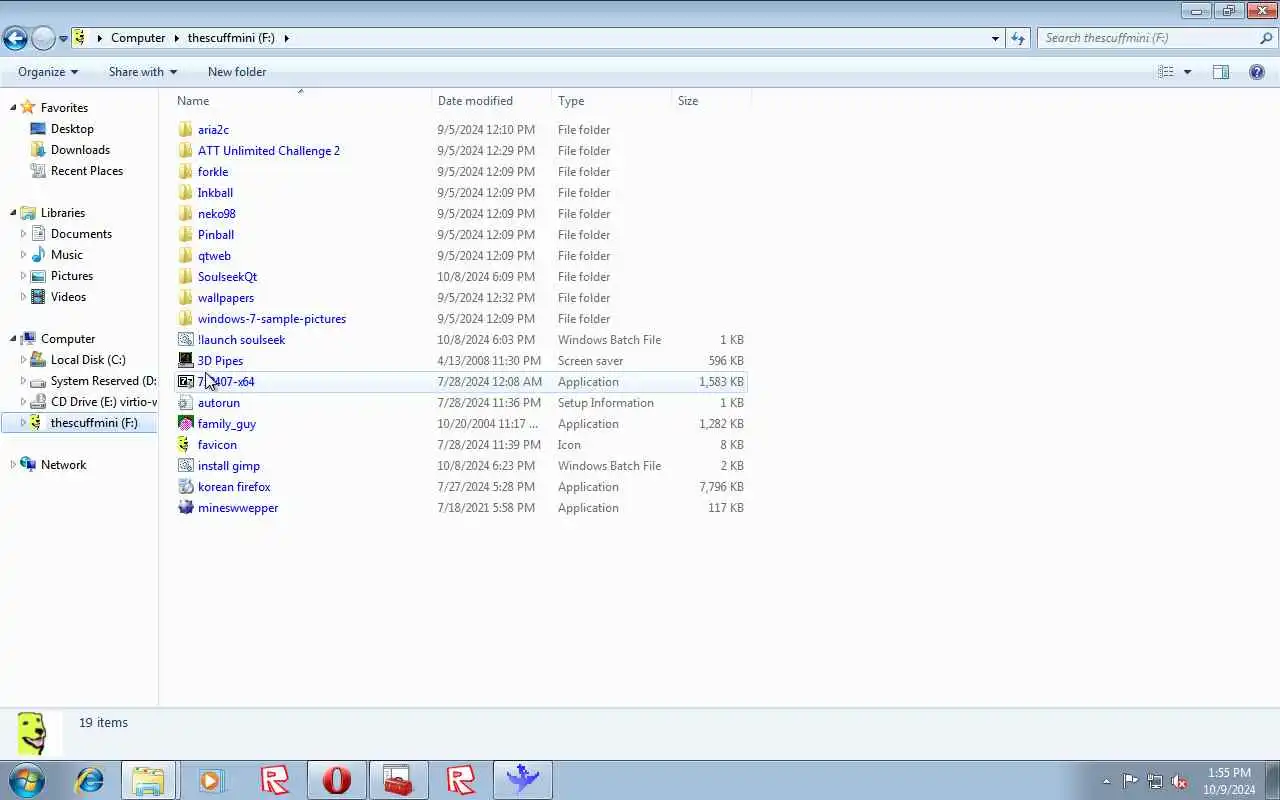Select the install gimp batch file icon
Screen dimensions: 1280x800
[x=185, y=466]
